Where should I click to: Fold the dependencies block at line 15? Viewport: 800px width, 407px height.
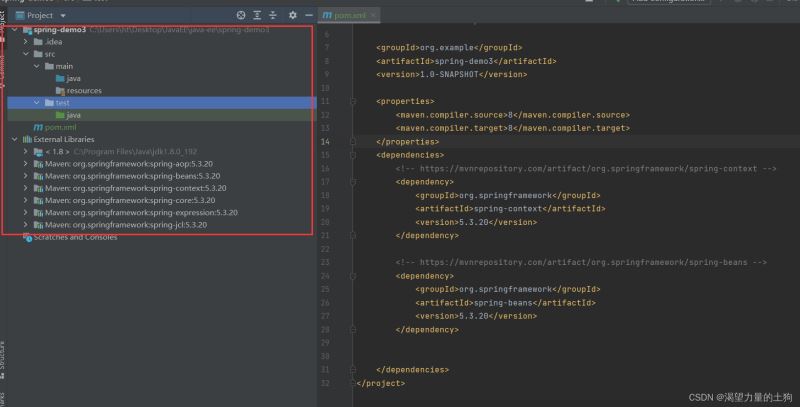(353, 155)
